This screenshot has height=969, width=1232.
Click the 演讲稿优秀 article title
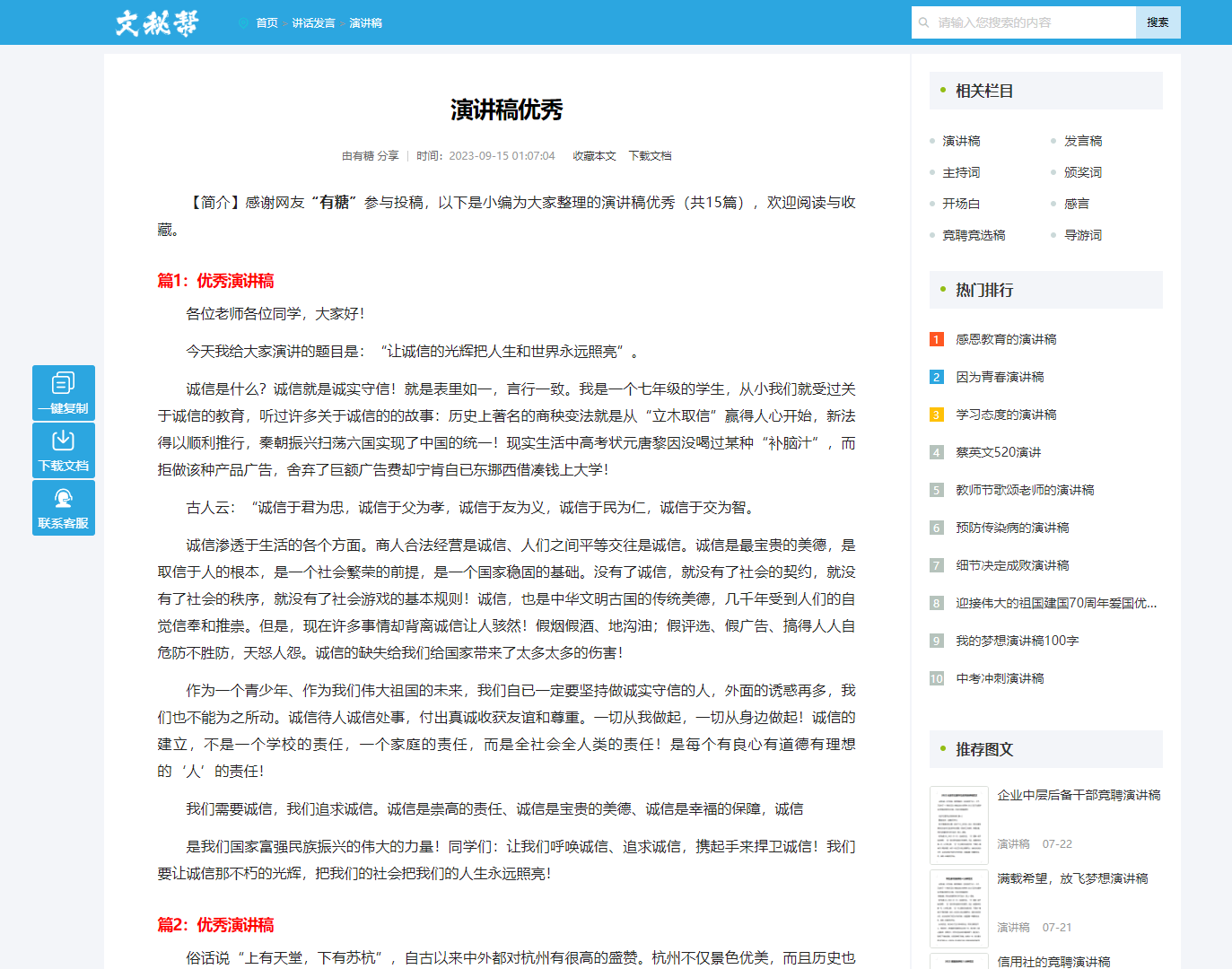tap(507, 109)
